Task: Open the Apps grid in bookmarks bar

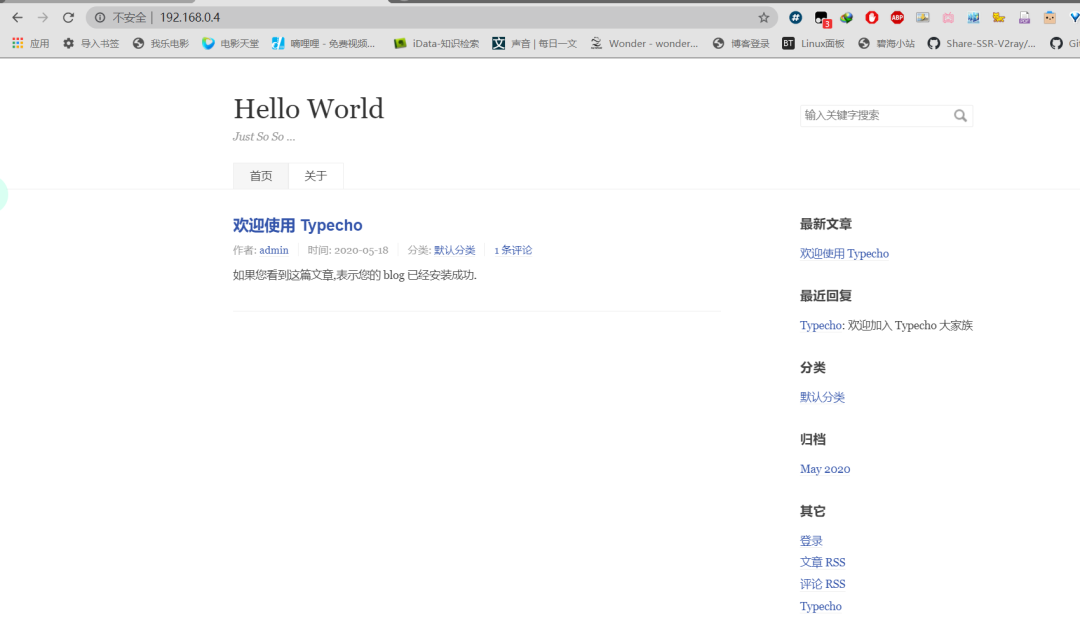Action: [x=30, y=43]
